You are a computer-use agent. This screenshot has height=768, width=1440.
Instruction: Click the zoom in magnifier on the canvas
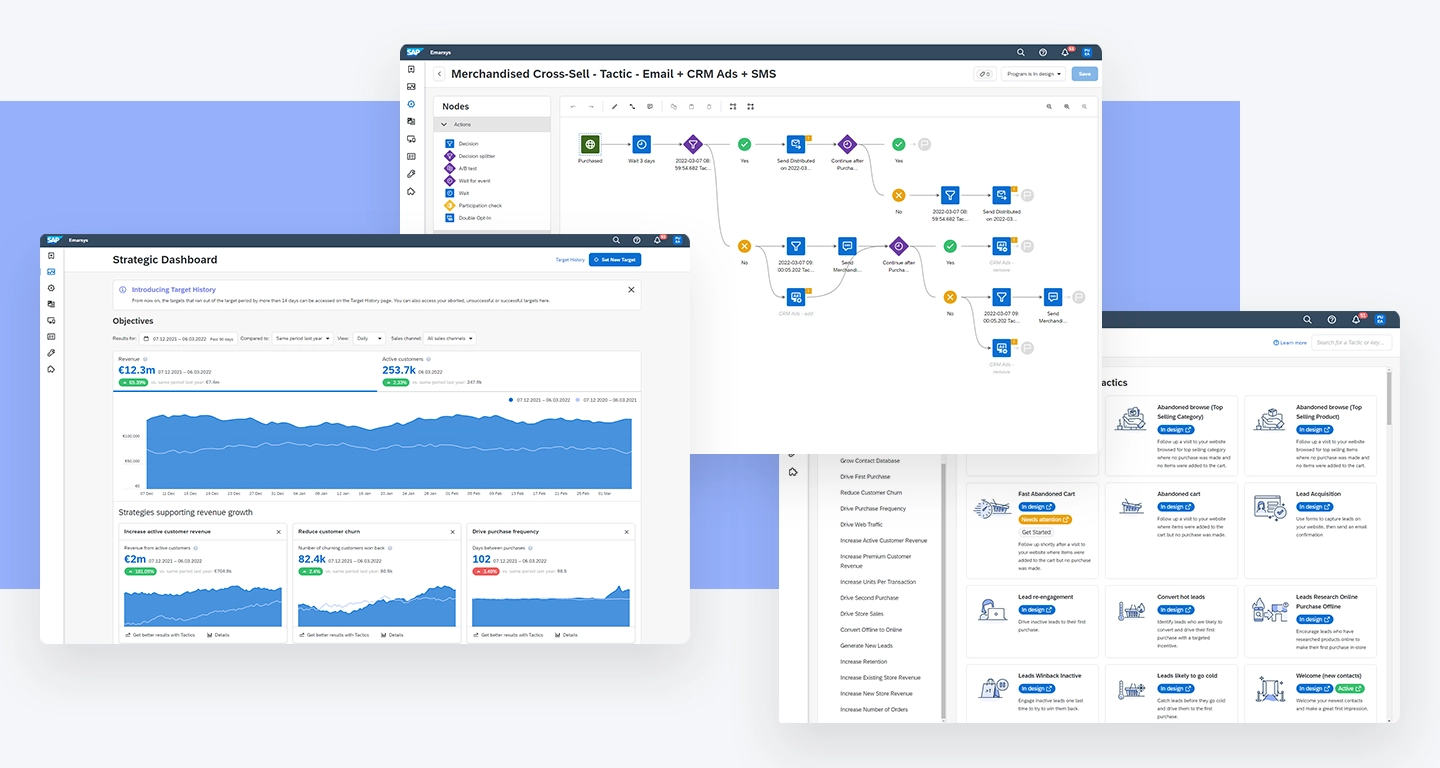1067,106
